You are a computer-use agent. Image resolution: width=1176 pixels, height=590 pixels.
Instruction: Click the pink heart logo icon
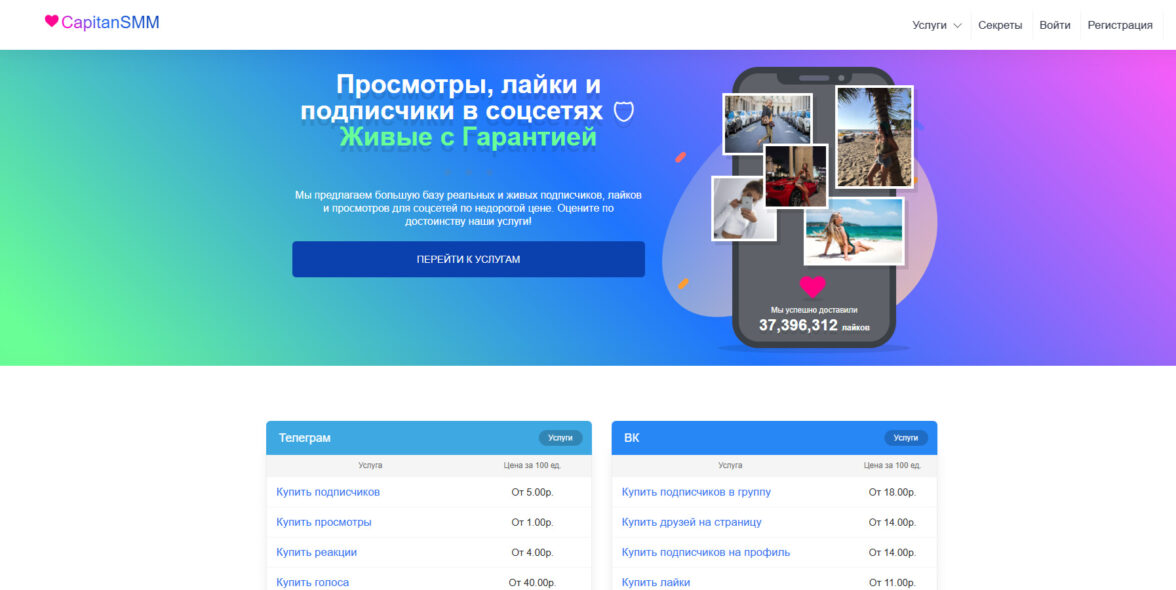pyautogui.click(x=51, y=21)
